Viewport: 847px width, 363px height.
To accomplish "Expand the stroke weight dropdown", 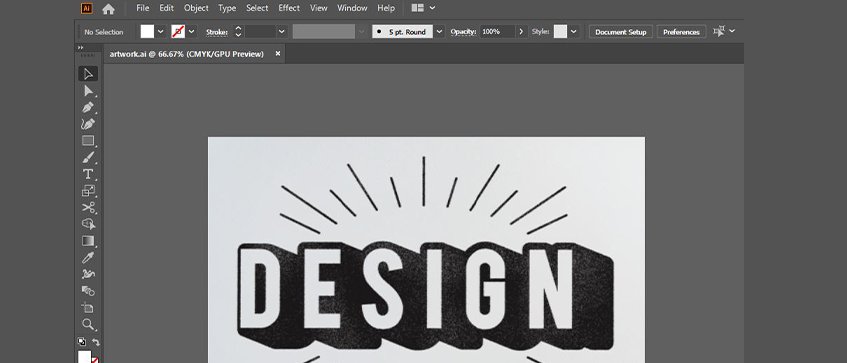I will [x=281, y=32].
